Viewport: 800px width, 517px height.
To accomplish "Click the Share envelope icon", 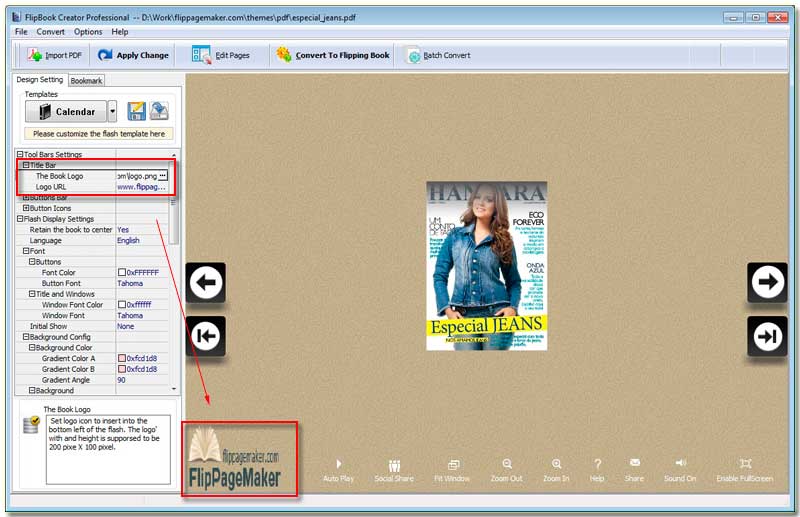I will [635, 462].
